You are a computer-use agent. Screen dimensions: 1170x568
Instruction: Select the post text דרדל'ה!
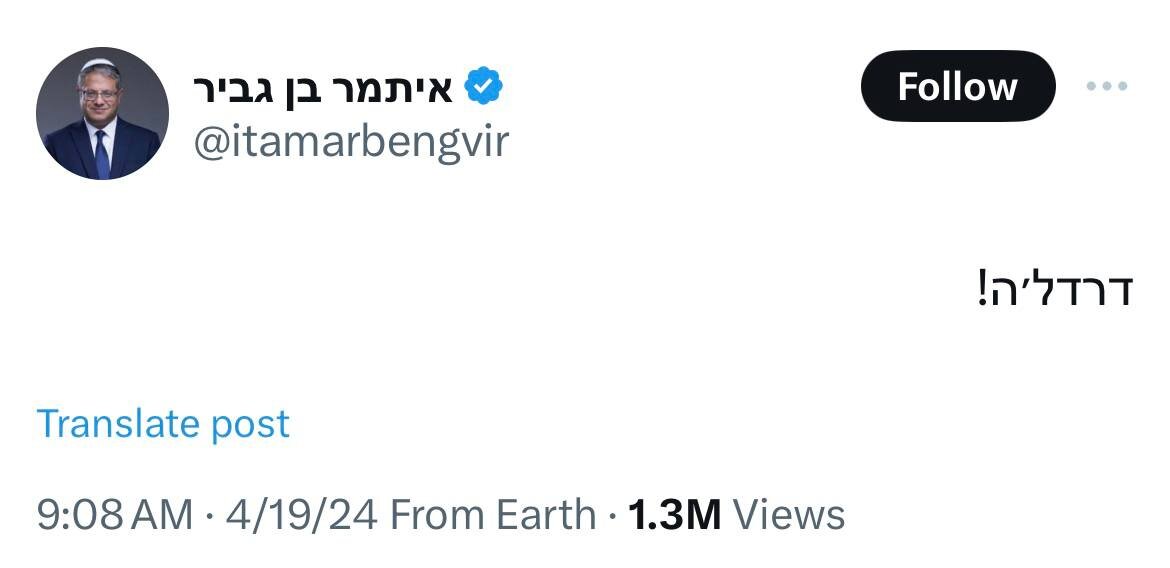click(x=1055, y=288)
